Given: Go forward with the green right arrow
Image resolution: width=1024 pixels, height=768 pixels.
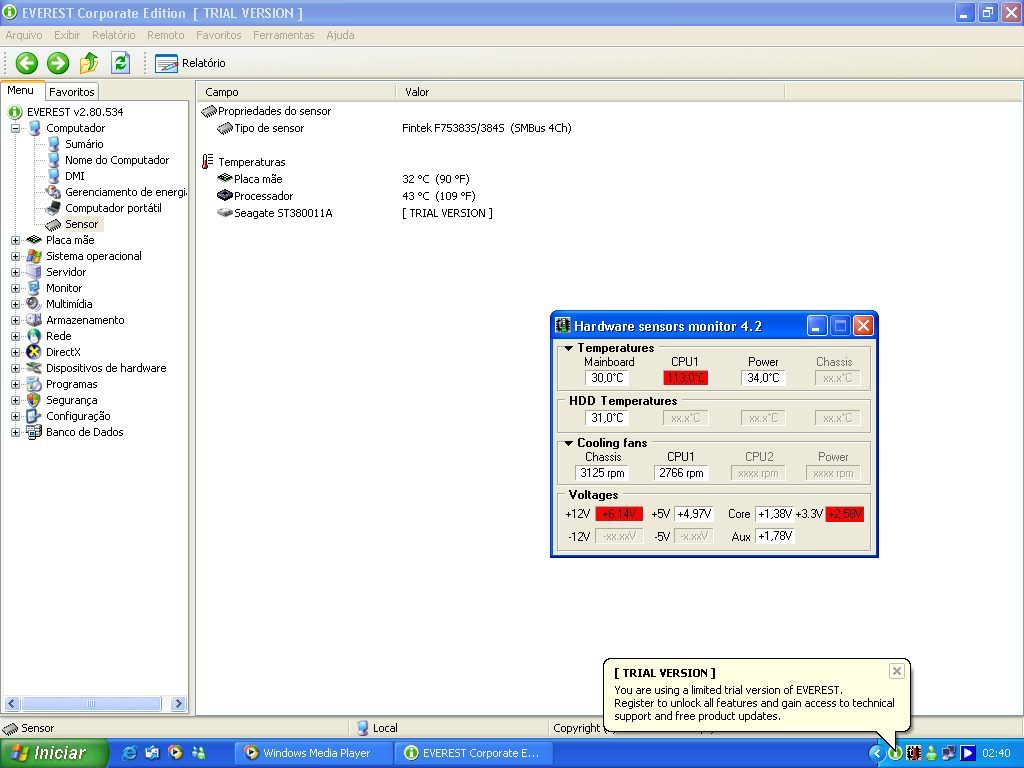Looking at the screenshot, I should click(x=58, y=63).
